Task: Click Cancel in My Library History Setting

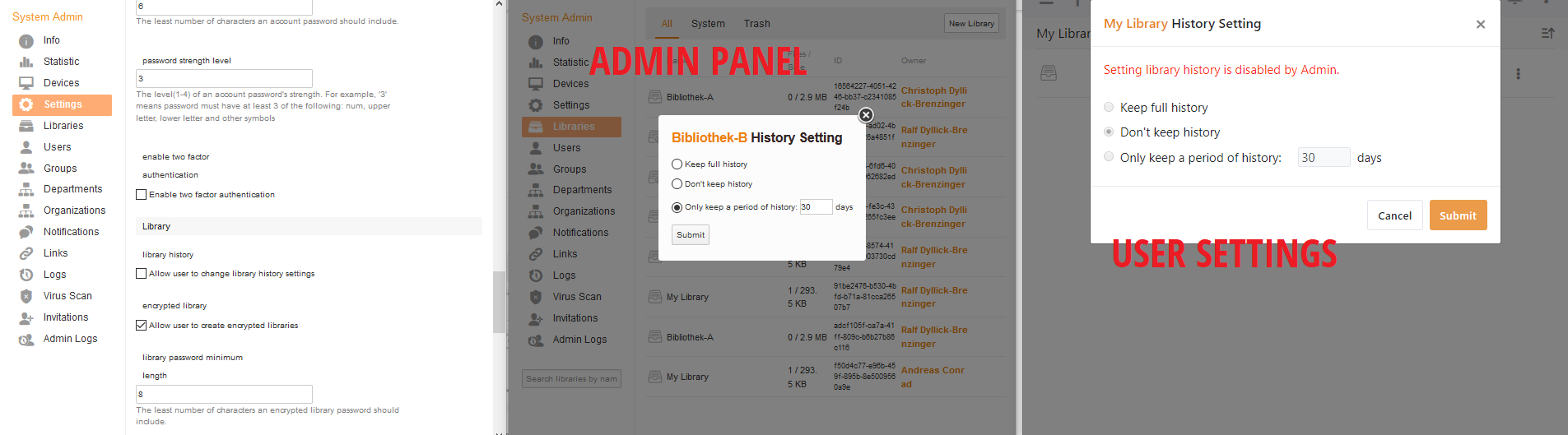Action: click(1394, 215)
